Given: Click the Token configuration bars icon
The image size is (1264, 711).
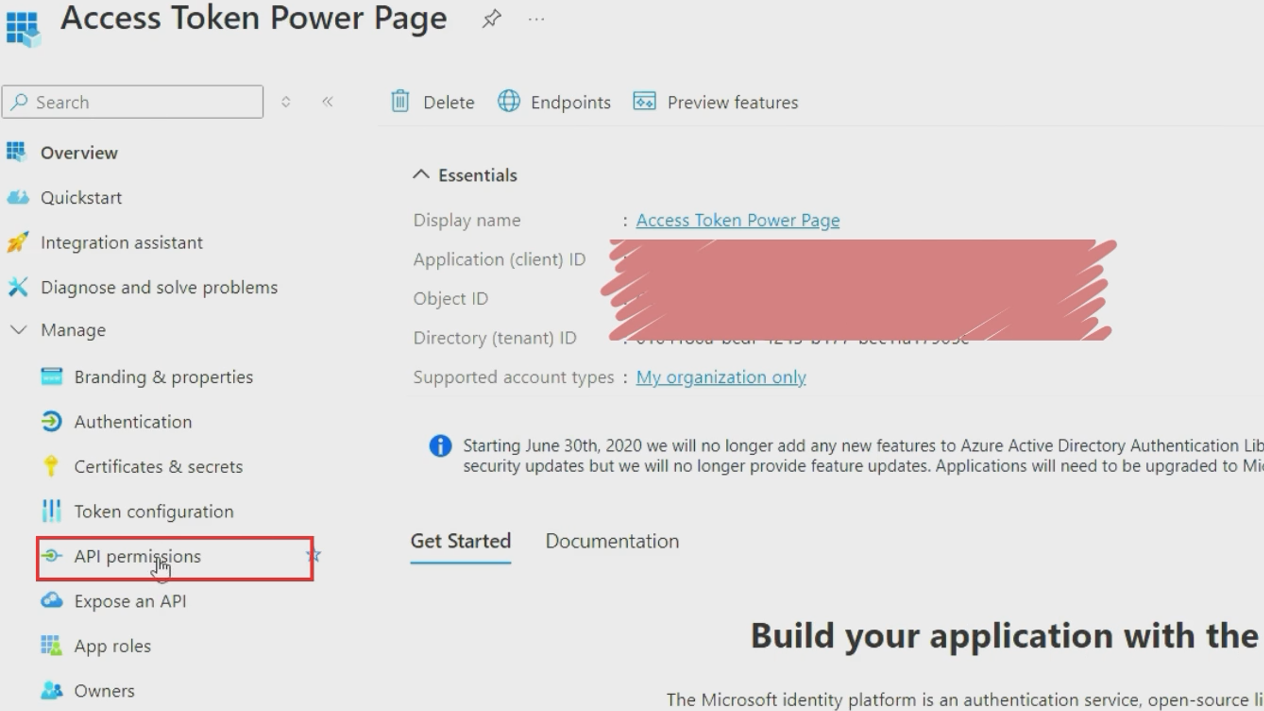Looking at the screenshot, I should click(51, 511).
